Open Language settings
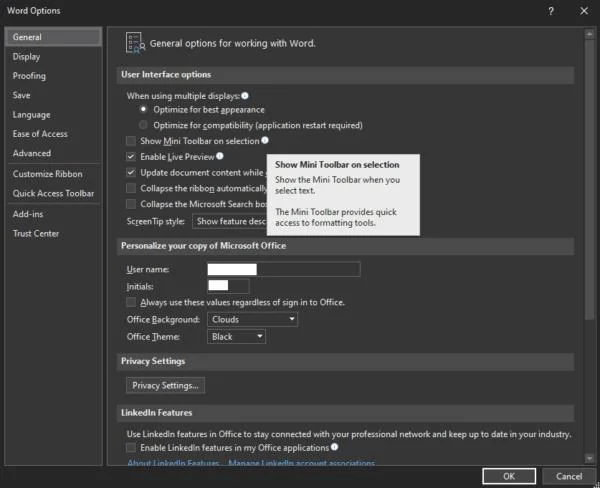 coord(53,115)
